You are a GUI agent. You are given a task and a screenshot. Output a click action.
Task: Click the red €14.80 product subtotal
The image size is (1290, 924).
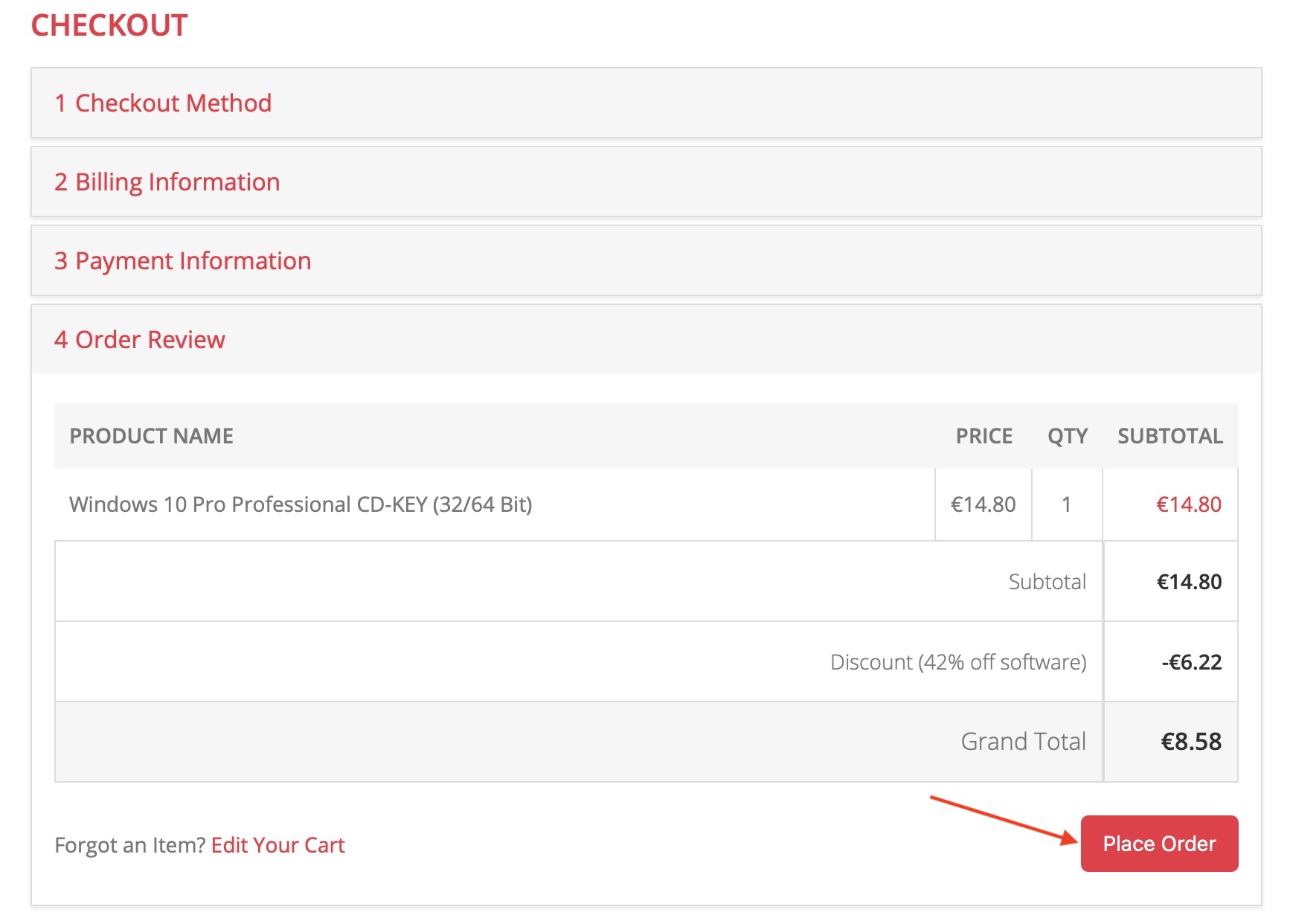tap(1188, 504)
